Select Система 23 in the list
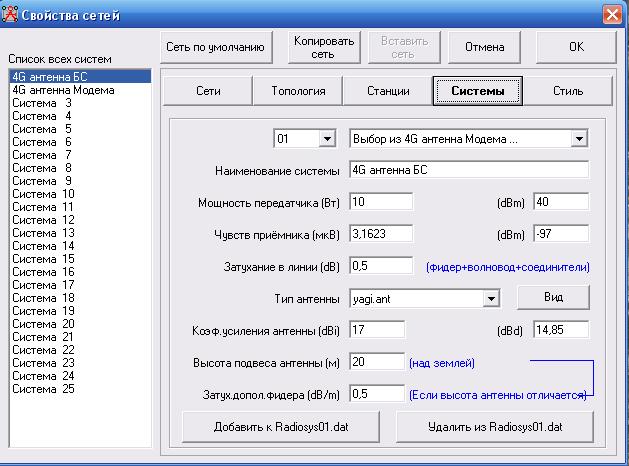Screen dimensions: 629x466 point(80,363)
